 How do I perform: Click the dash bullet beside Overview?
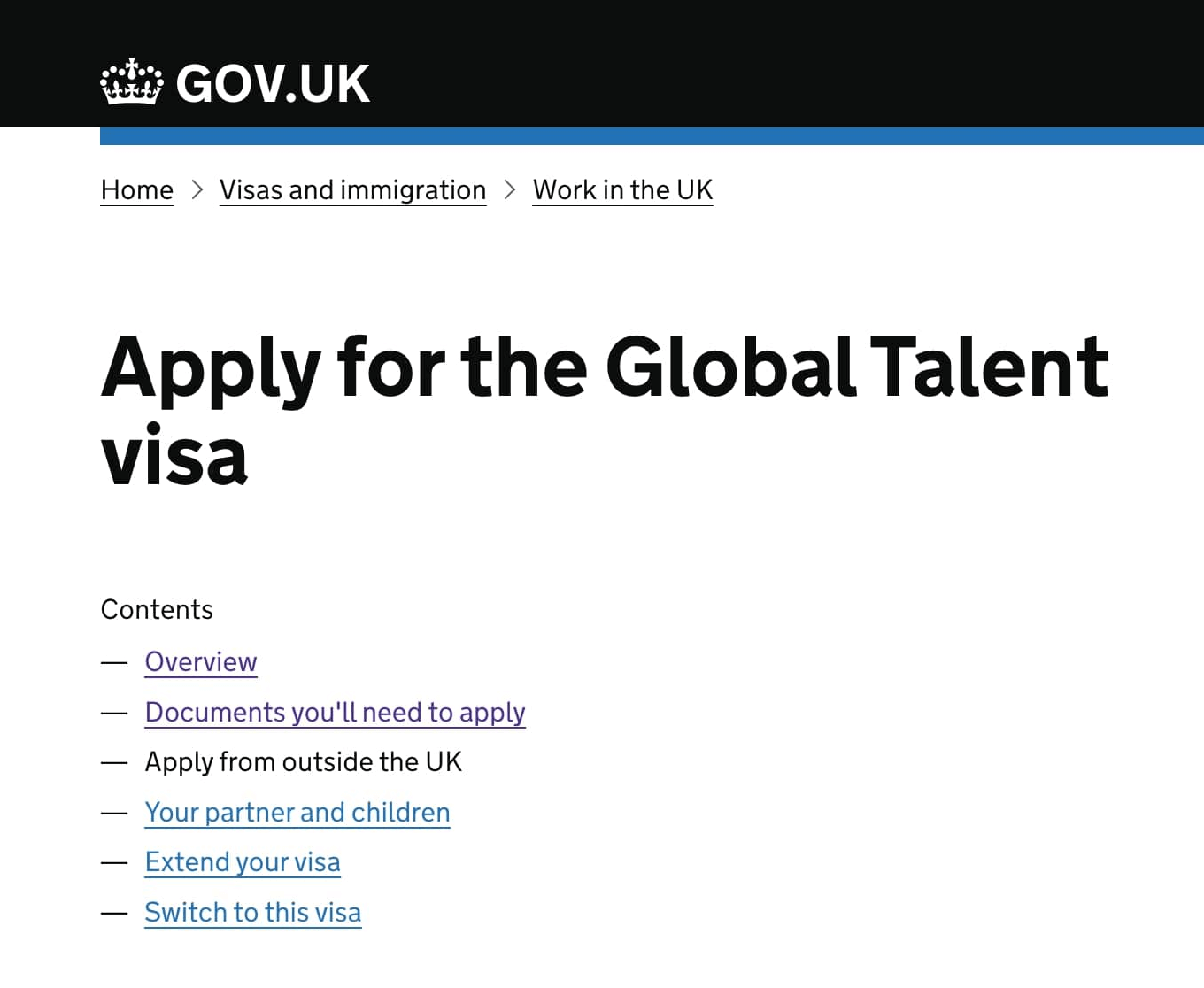115,662
